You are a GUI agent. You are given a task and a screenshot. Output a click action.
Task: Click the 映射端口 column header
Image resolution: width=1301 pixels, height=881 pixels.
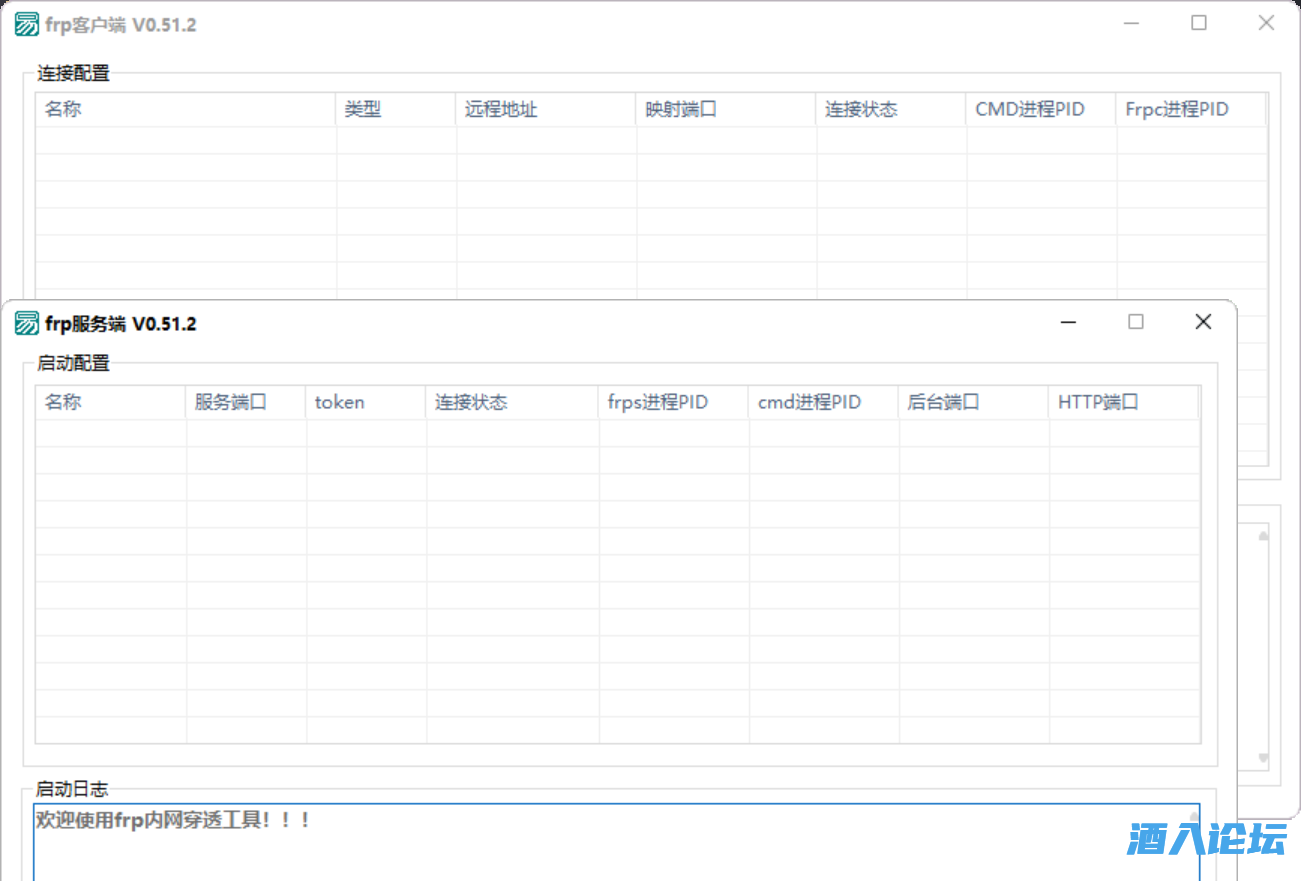(x=725, y=110)
